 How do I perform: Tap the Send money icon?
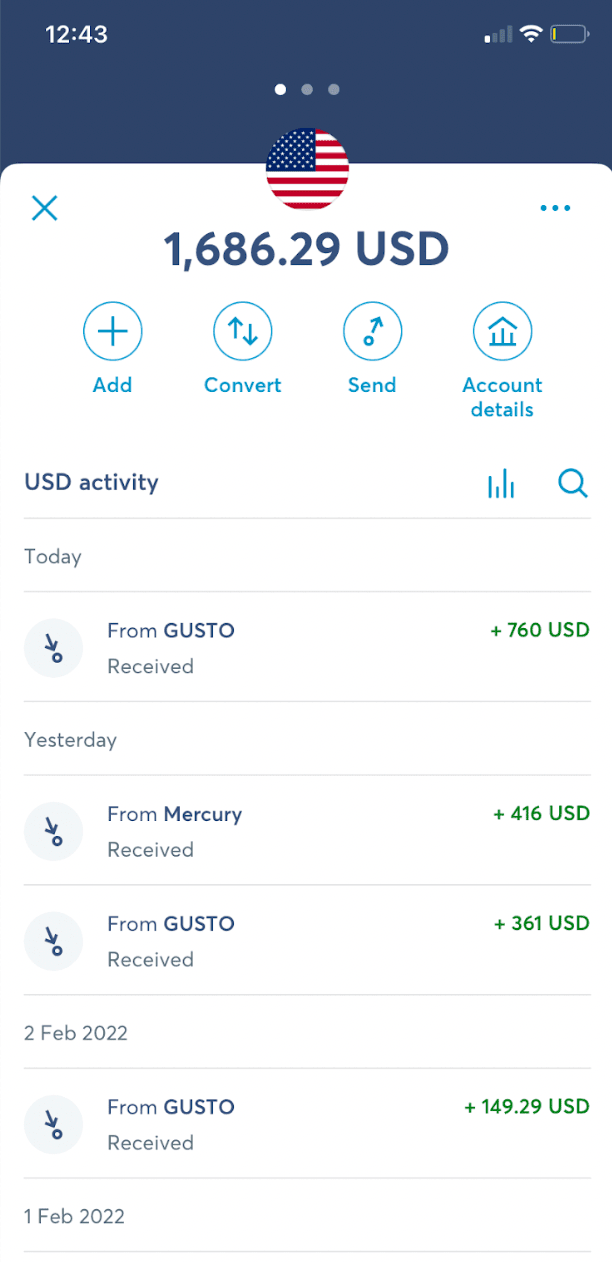point(372,332)
